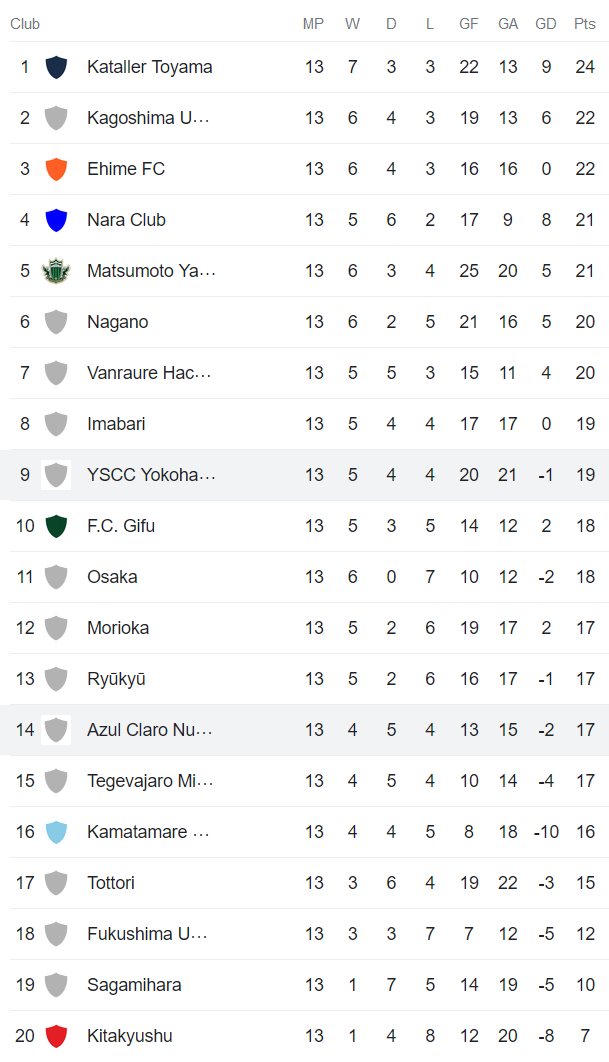Open the Kagoshima United club badge
609x1062 pixels.
(57, 117)
